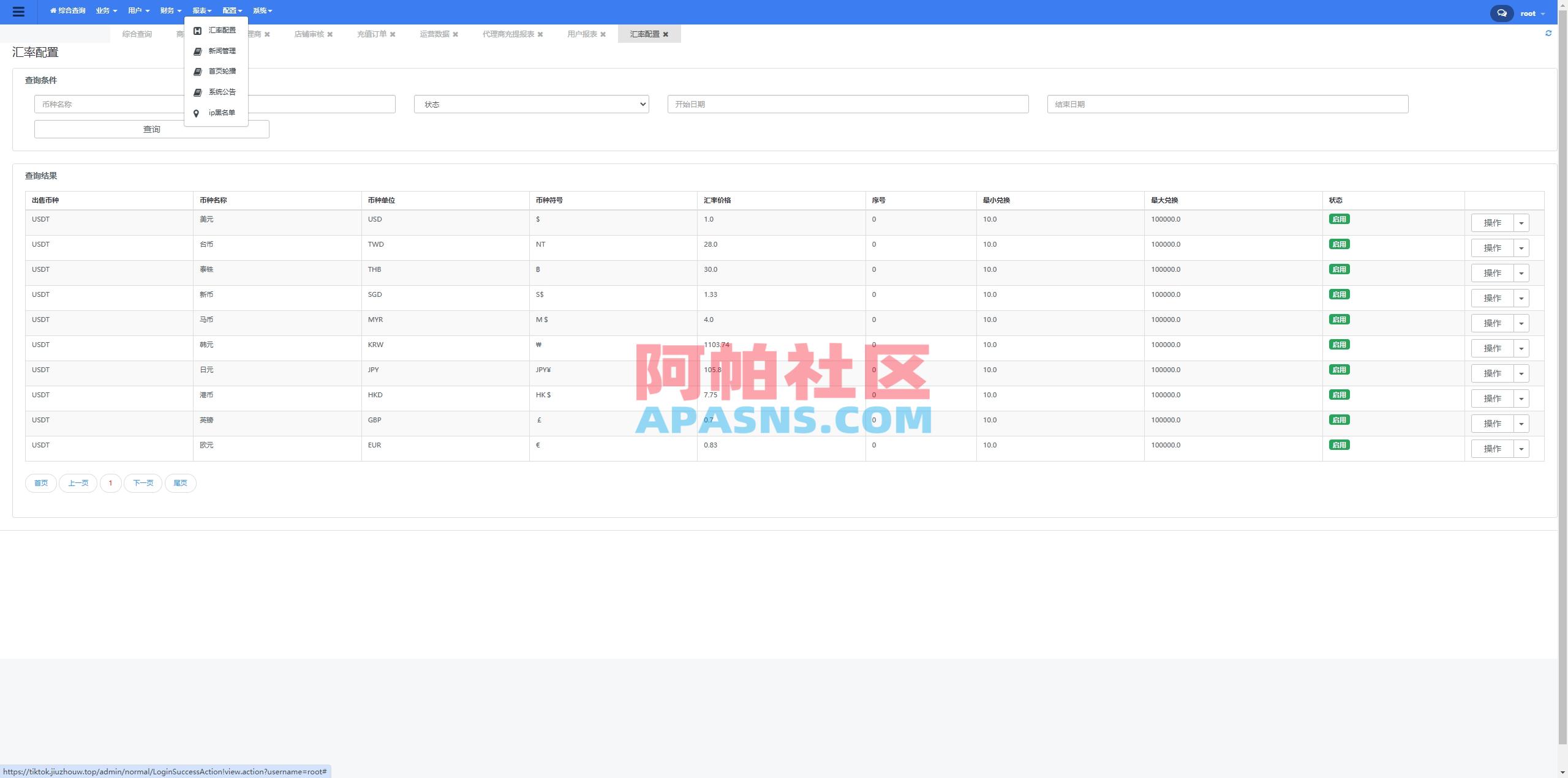Open 首页轮播 from the dropdown menu
Image resolution: width=1568 pixels, height=778 pixels.
[222, 71]
